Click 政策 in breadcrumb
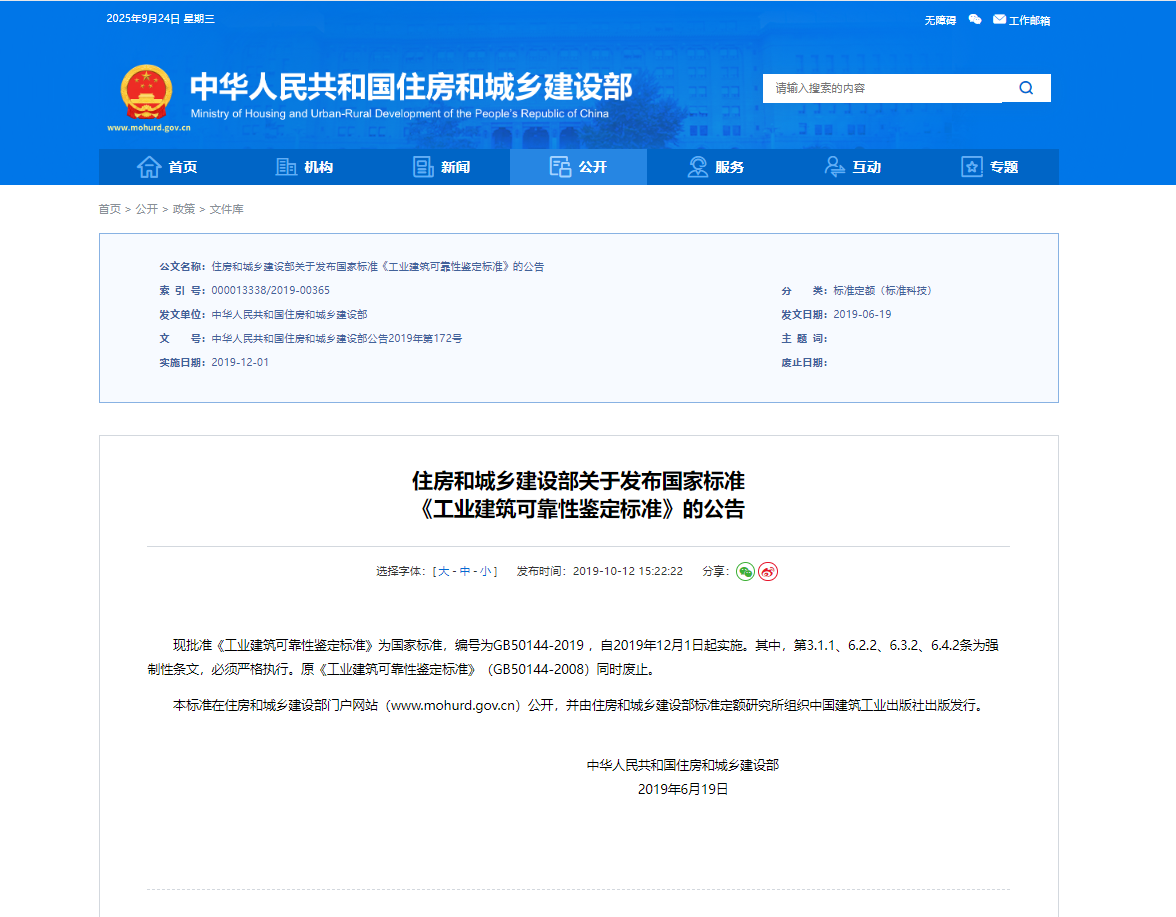This screenshot has height=917, width=1176. (x=184, y=209)
